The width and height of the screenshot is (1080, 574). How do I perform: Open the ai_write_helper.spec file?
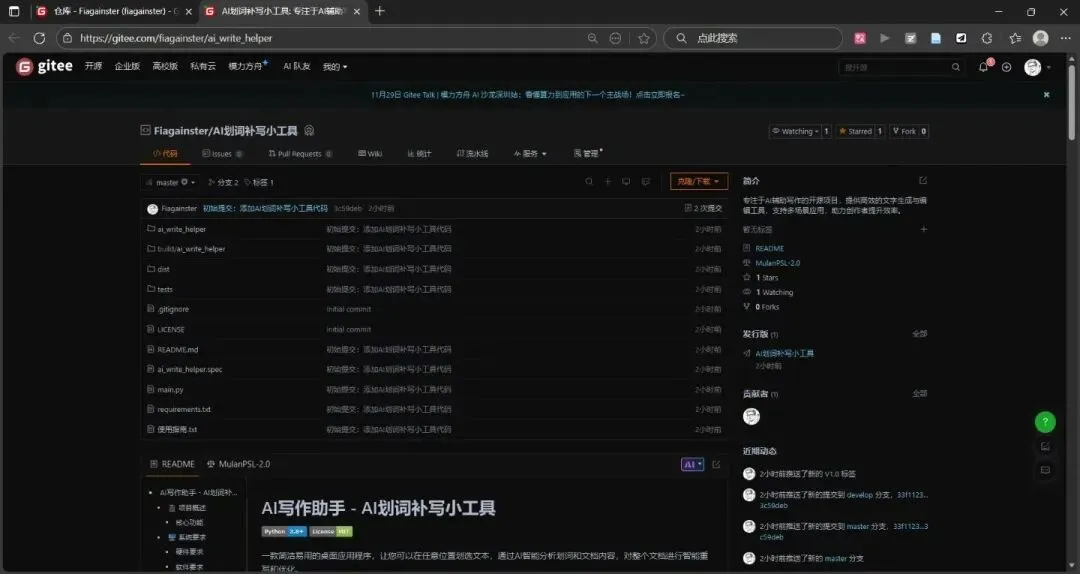tap(189, 369)
